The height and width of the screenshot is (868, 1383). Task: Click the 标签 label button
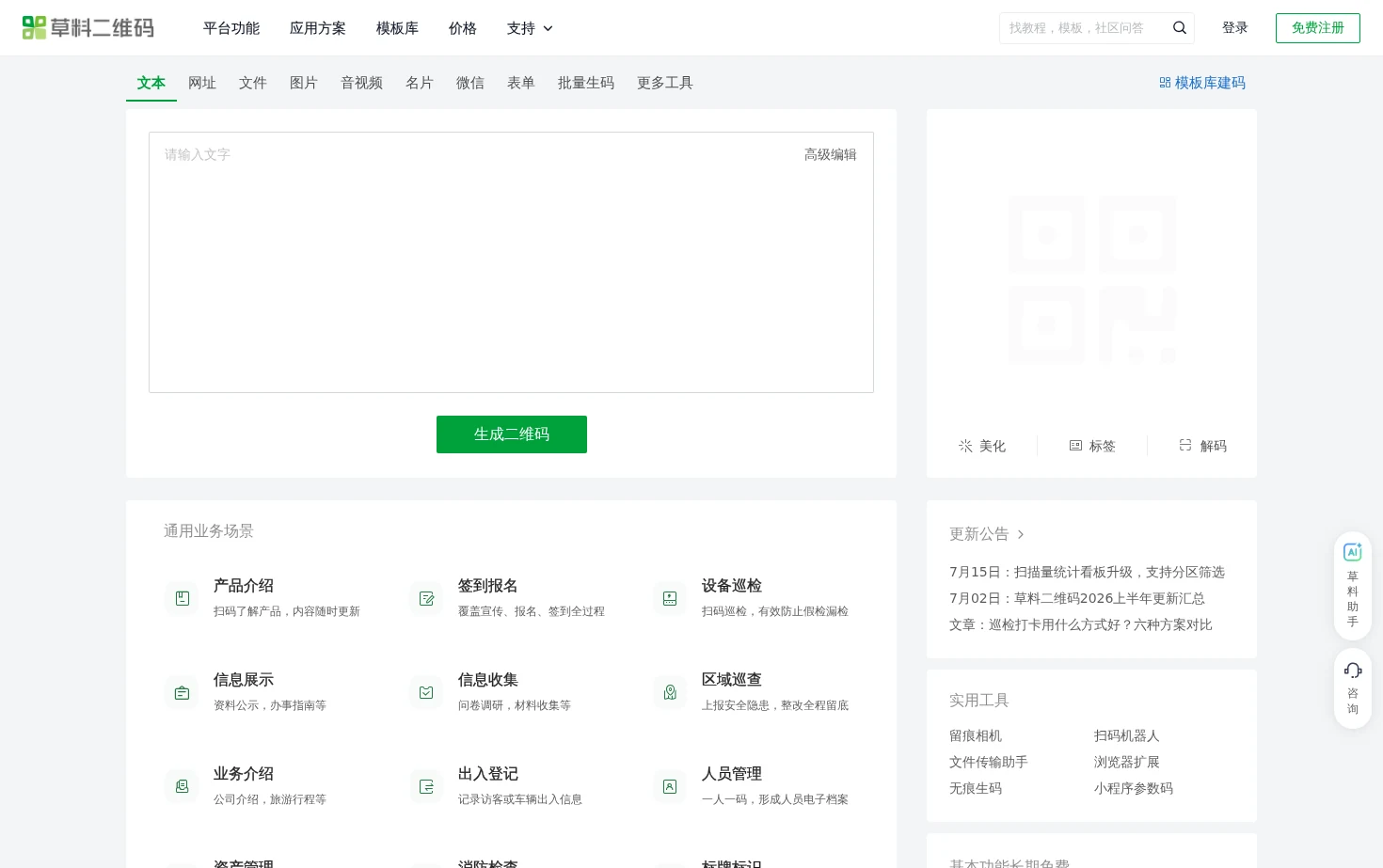tap(1092, 446)
